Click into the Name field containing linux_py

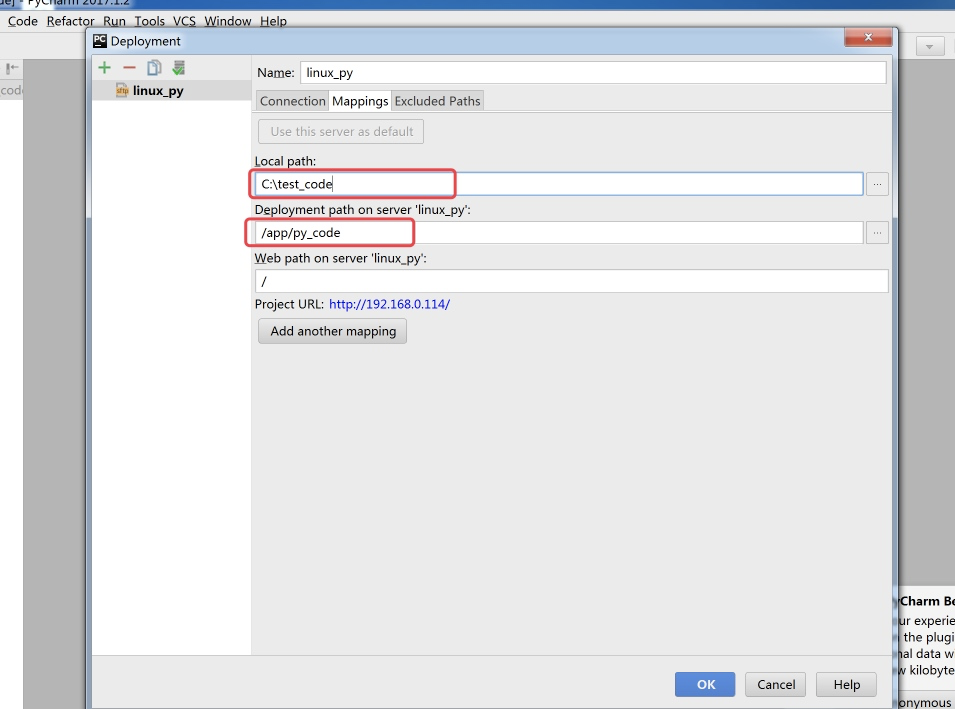pyautogui.click(x=593, y=72)
